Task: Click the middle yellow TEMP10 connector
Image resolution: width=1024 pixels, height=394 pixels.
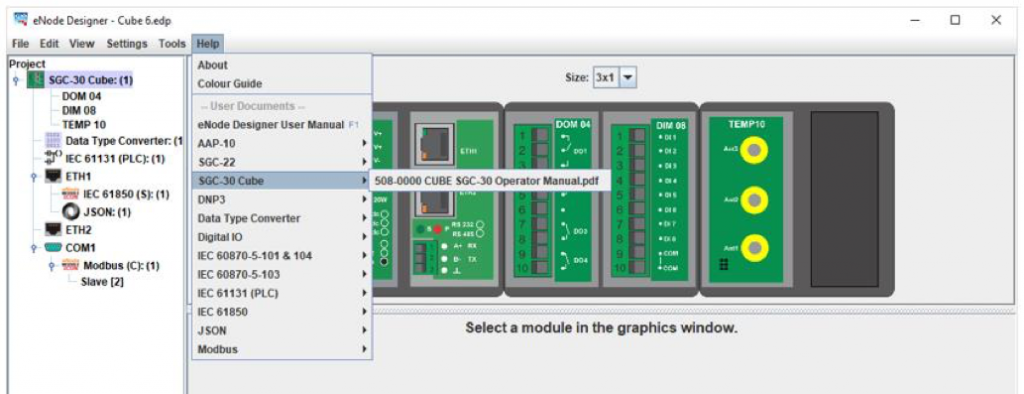Action: pyautogui.click(x=754, y=199)
